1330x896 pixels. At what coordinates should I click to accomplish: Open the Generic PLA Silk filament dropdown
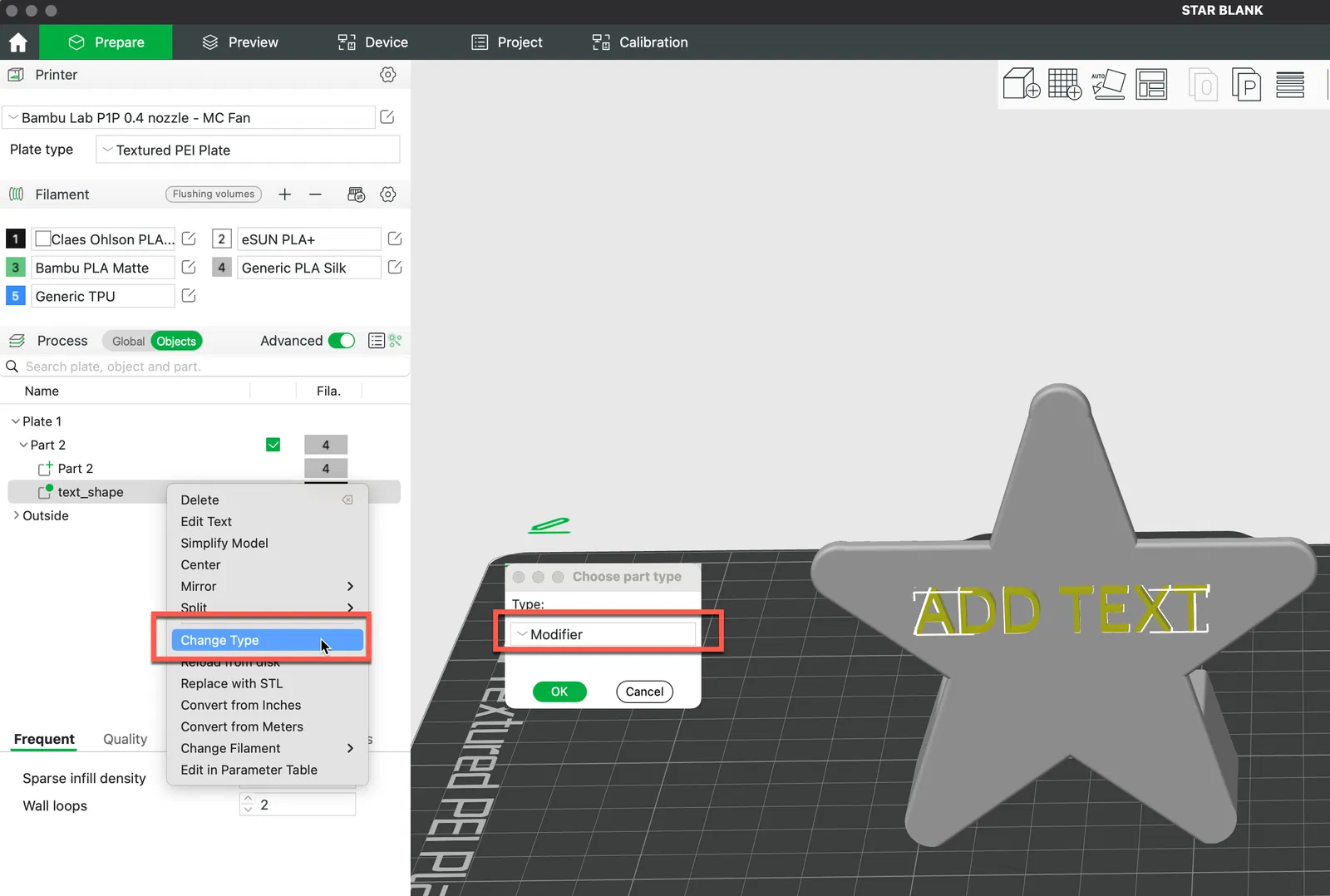[x=308, y=268]
